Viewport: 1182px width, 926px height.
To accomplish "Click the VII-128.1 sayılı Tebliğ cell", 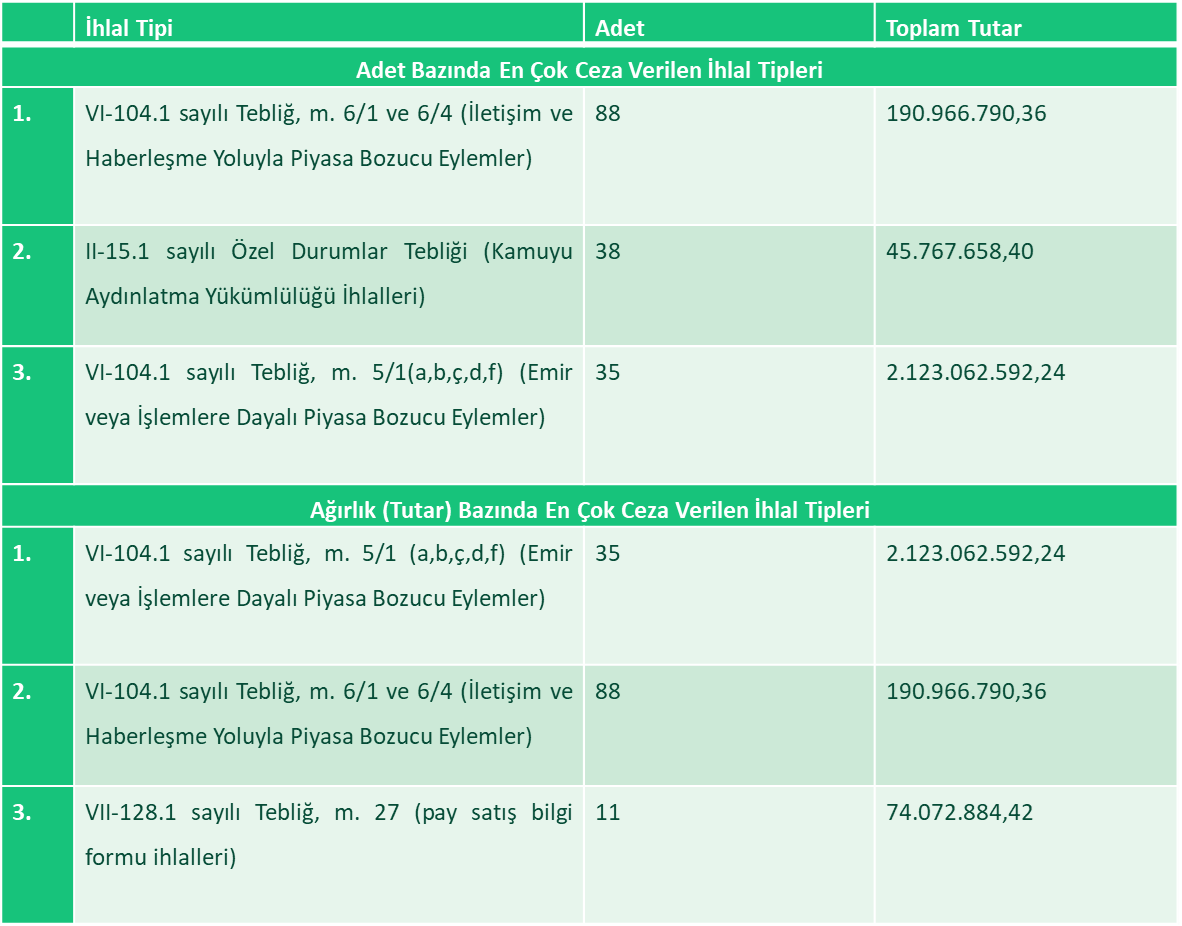I will [x=329, y=834].
